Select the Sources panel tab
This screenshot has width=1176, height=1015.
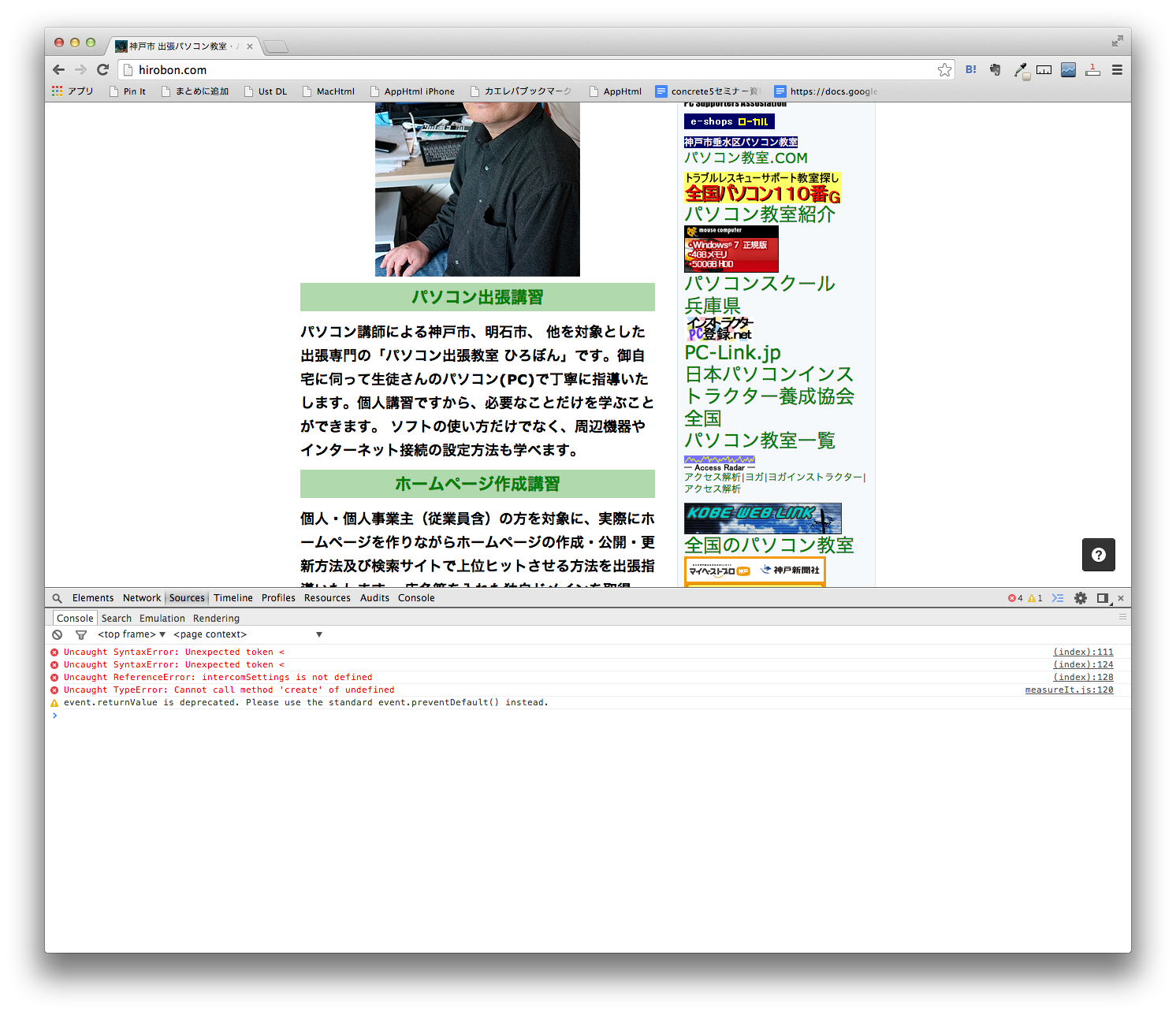[x=187, y=598]
